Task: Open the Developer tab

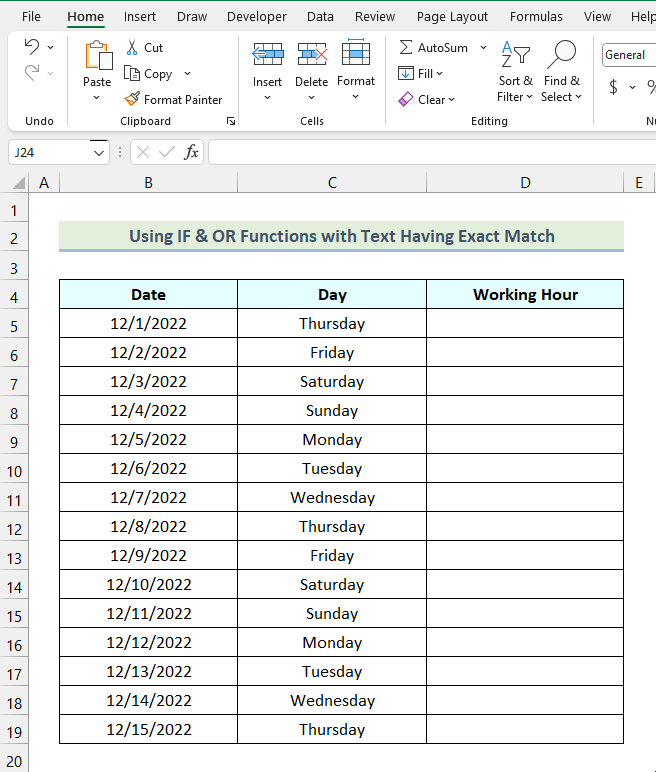Action: point(257,17)
